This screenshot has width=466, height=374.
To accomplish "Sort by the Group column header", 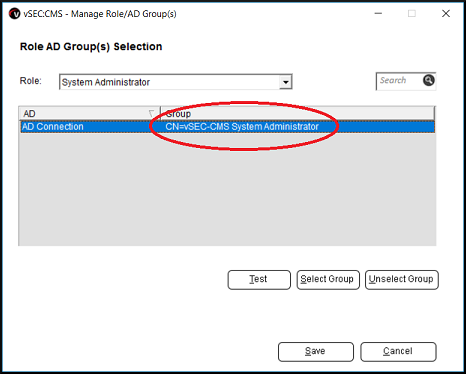I will [x=298, y=114].
